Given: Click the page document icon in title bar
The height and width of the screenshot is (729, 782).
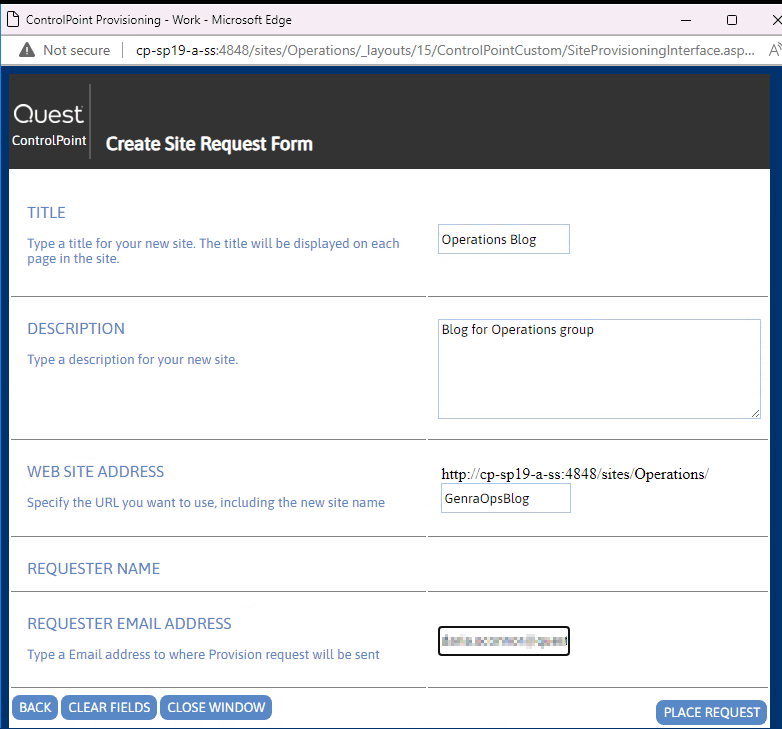Looking at the screenshot, I should pyautogui.click(x=13, y=19).
